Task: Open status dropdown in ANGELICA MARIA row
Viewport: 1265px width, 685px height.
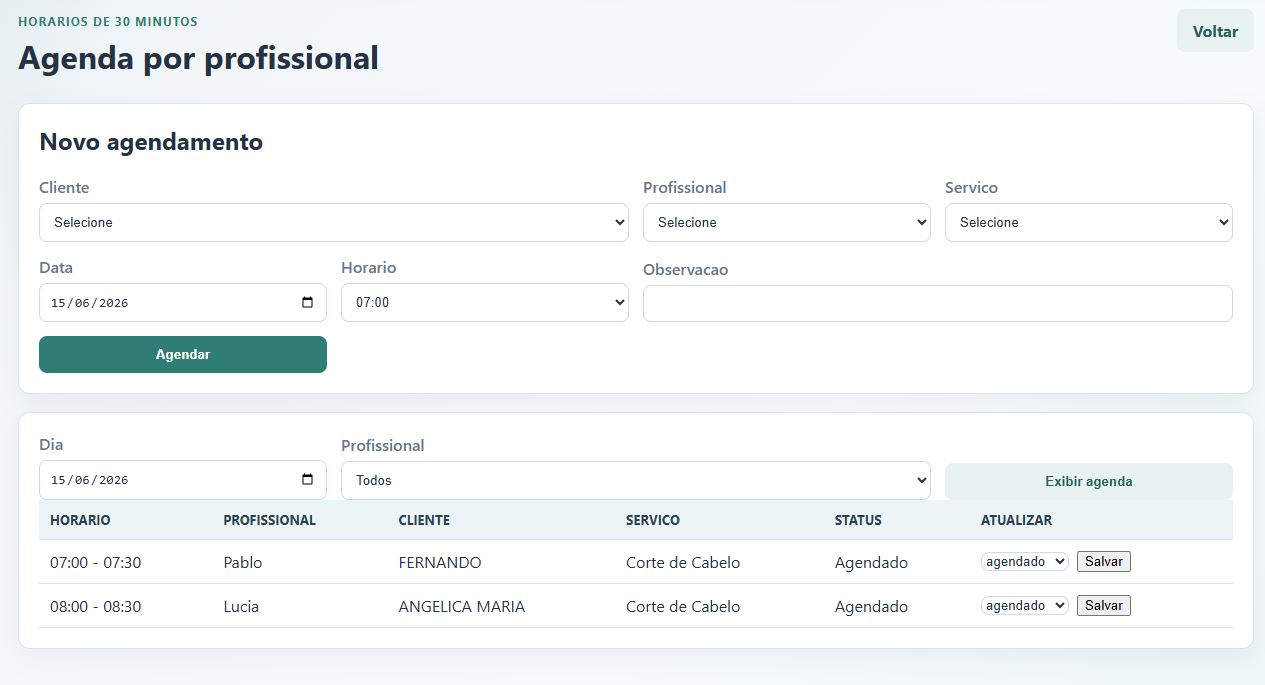Action: [x=1025, y=606]
